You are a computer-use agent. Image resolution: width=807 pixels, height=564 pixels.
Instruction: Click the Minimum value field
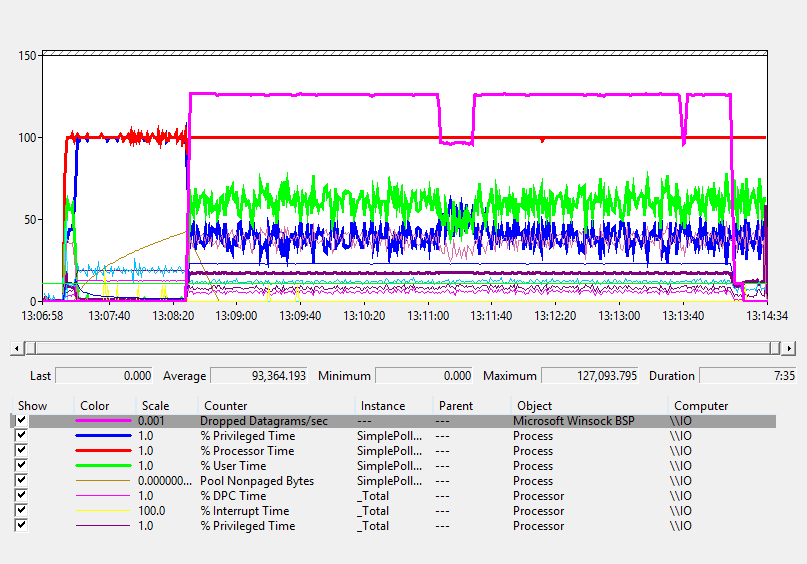pos(424,376)
